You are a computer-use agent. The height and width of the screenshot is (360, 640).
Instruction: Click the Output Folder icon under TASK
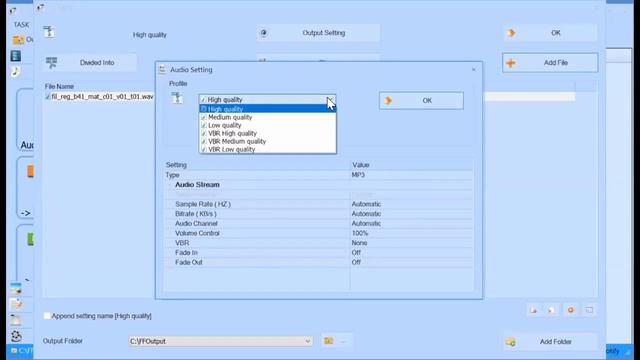pos(18,40)
